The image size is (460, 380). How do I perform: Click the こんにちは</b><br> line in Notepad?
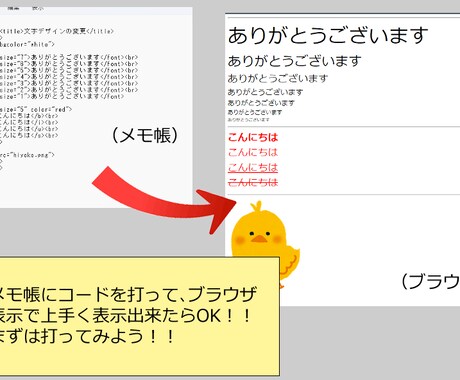coord(29,116)
